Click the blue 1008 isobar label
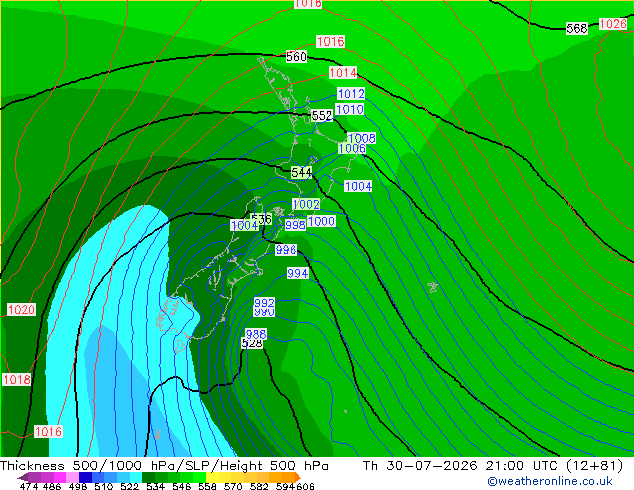This screenshot has width=634, height=490. tap(362, 138)
